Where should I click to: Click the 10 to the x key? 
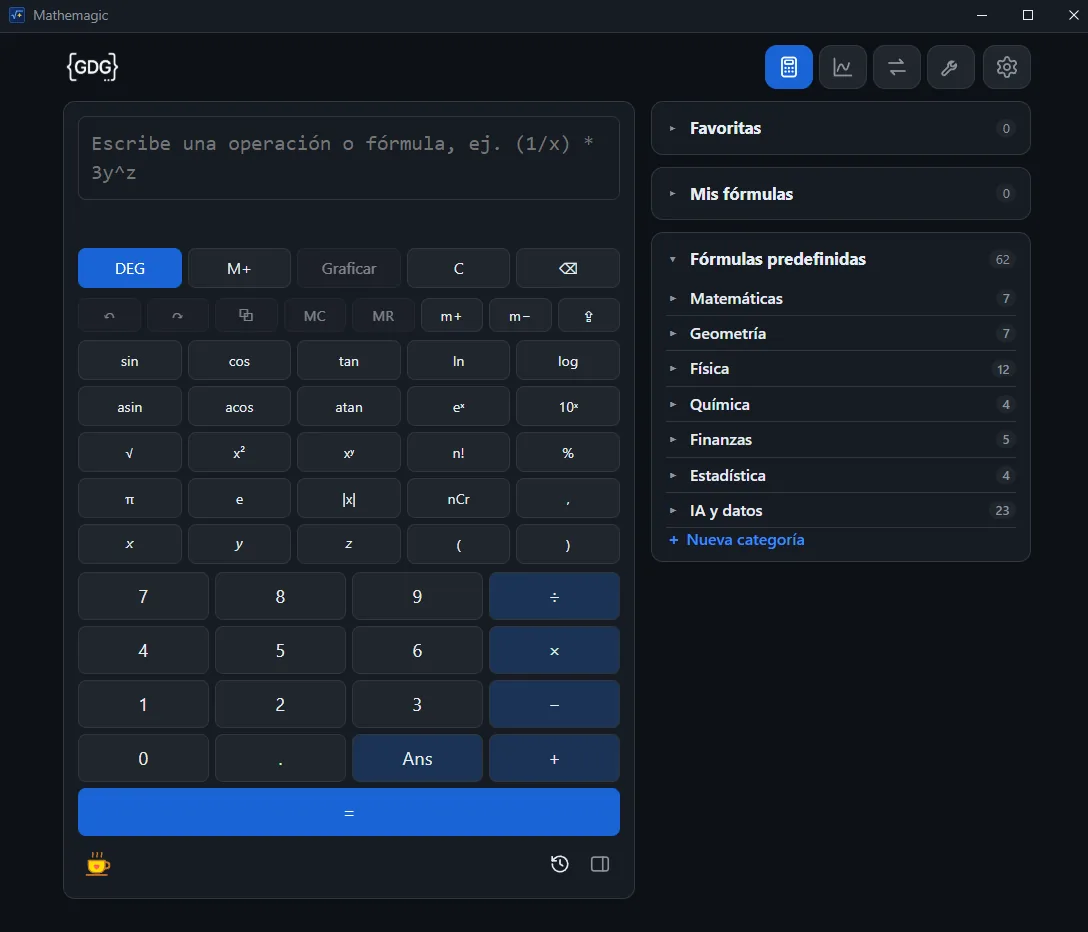(x=568, y=407)
